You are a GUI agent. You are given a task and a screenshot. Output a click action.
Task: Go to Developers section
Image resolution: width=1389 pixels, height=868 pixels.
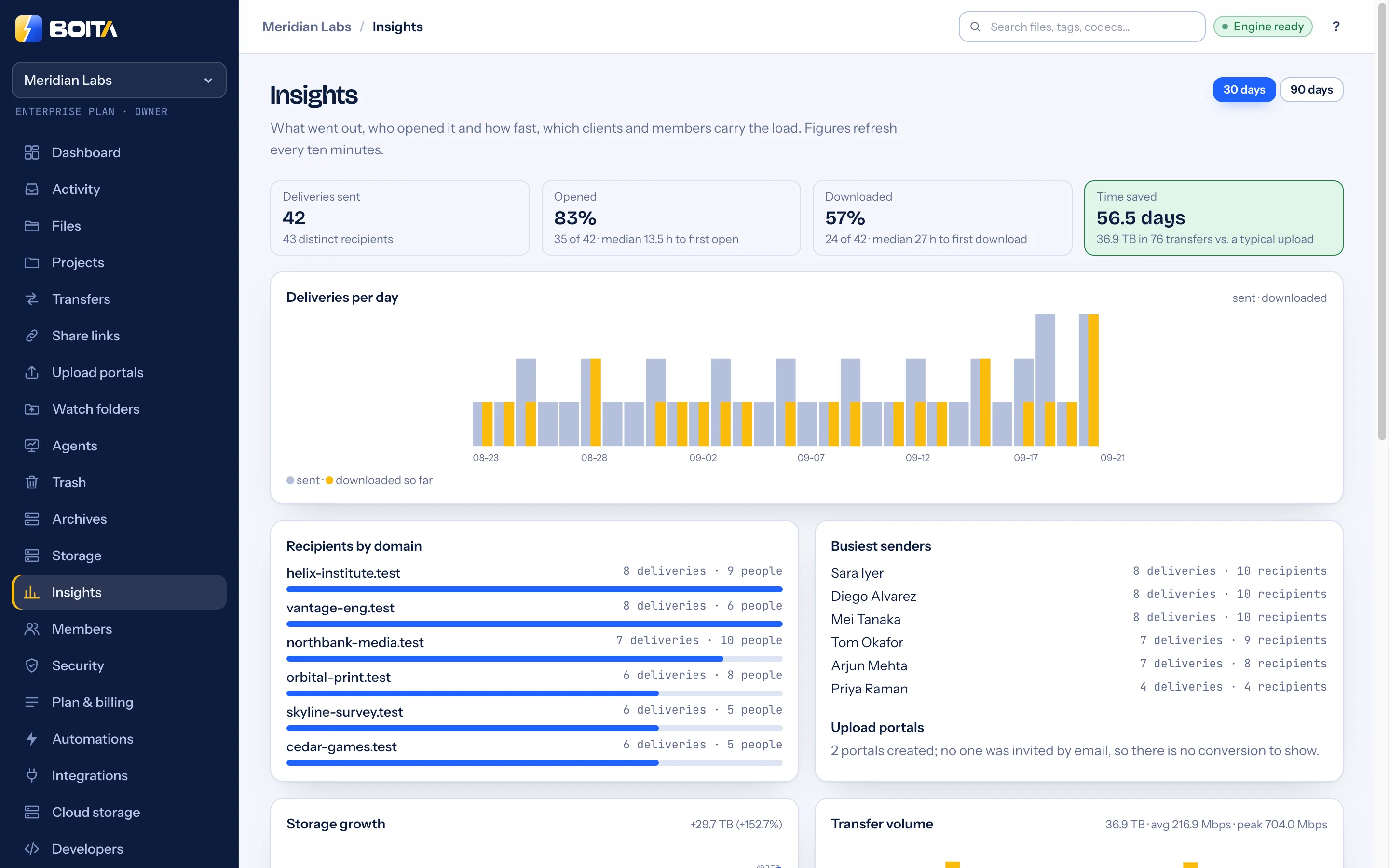pos(119,849)
